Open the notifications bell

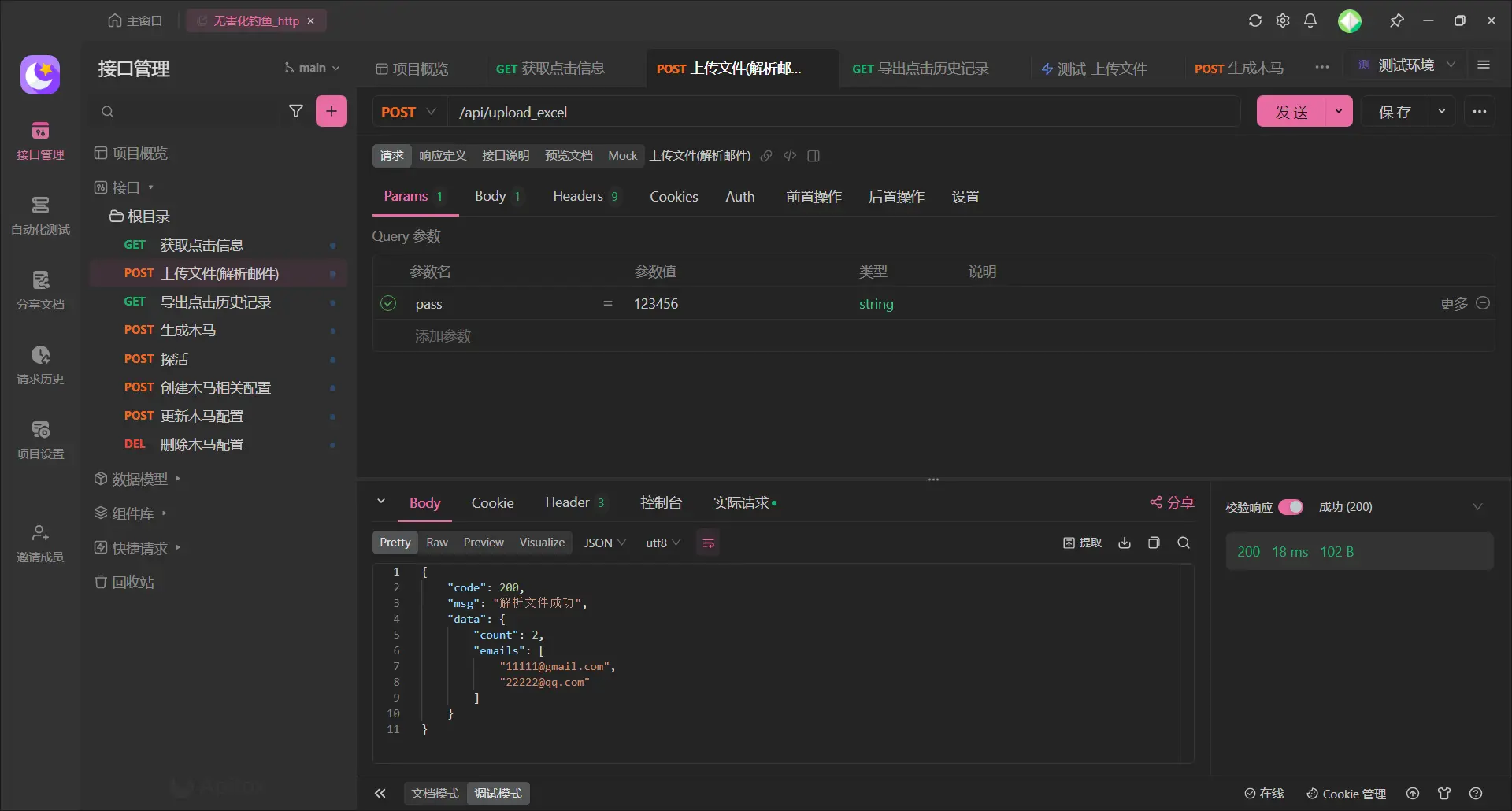(1310, 20)
